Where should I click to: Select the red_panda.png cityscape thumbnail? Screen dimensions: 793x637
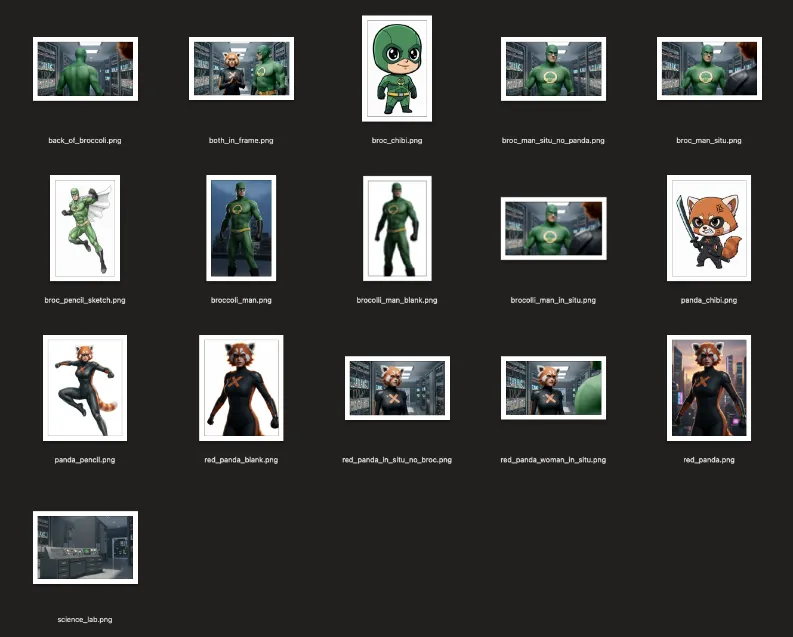(x=709, y=388)
